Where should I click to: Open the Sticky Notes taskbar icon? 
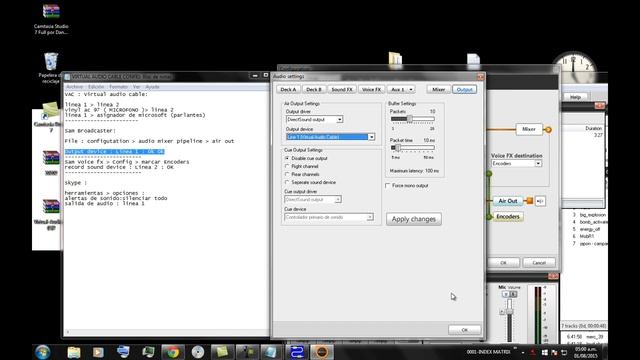tap(222, 352)
